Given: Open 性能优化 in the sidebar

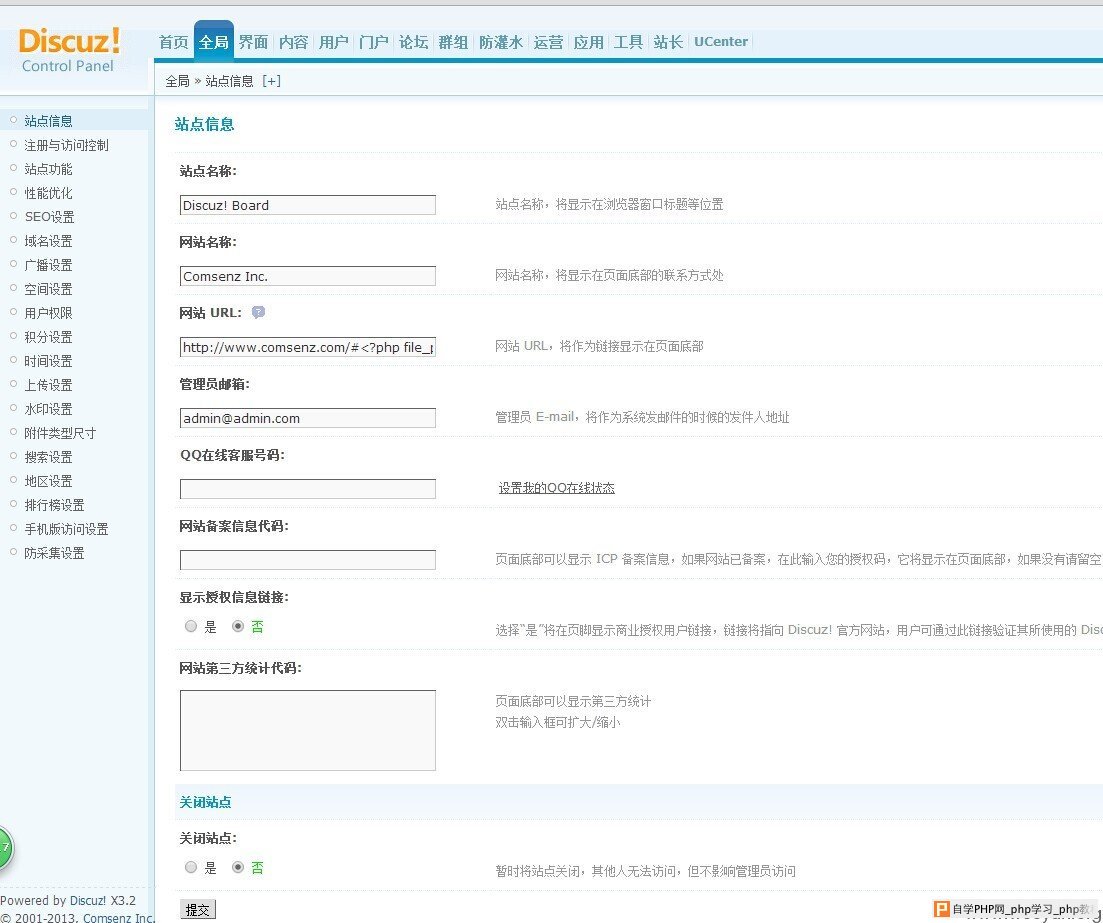Looking at the screenshot, I should click(x=48, y=193).
